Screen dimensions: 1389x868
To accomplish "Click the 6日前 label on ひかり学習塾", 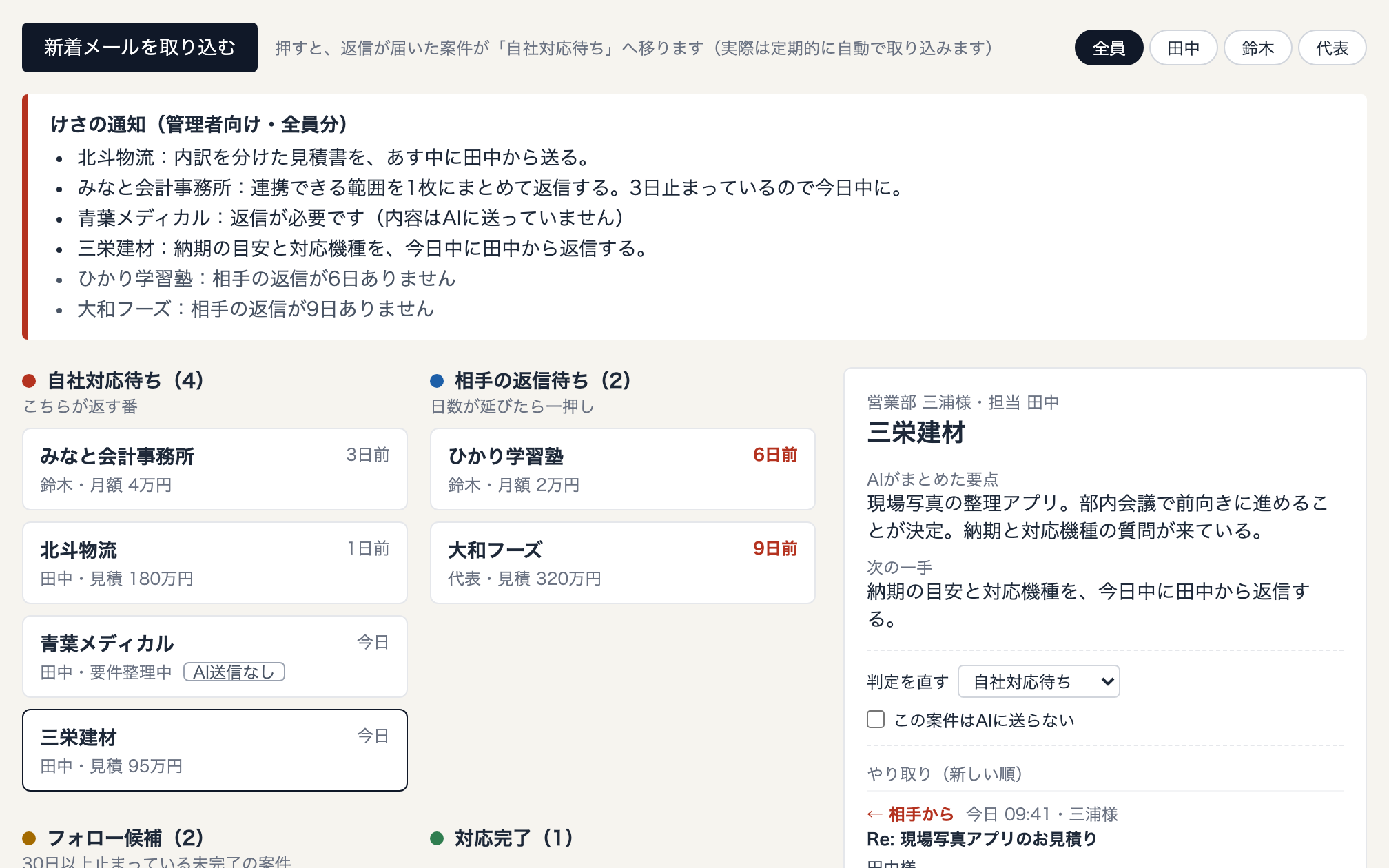I will 775,455.
